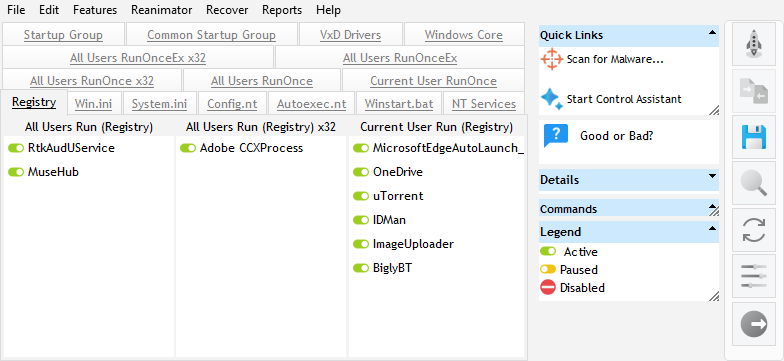Click the refresh arrows icon
The width and height of the screenshot is (784, 361).
(754, 230)
